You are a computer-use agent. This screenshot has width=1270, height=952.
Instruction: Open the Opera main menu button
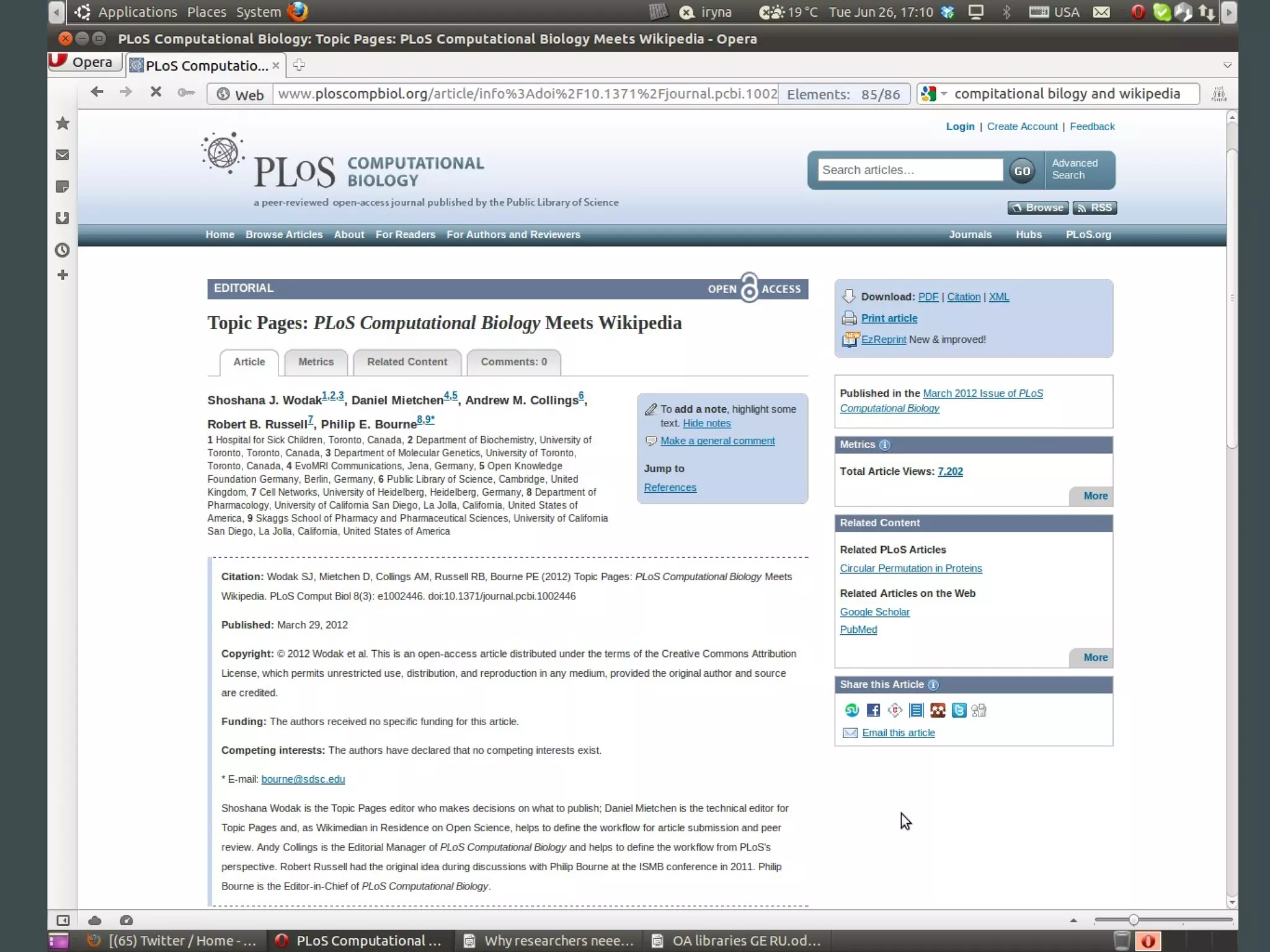[84, 62]
